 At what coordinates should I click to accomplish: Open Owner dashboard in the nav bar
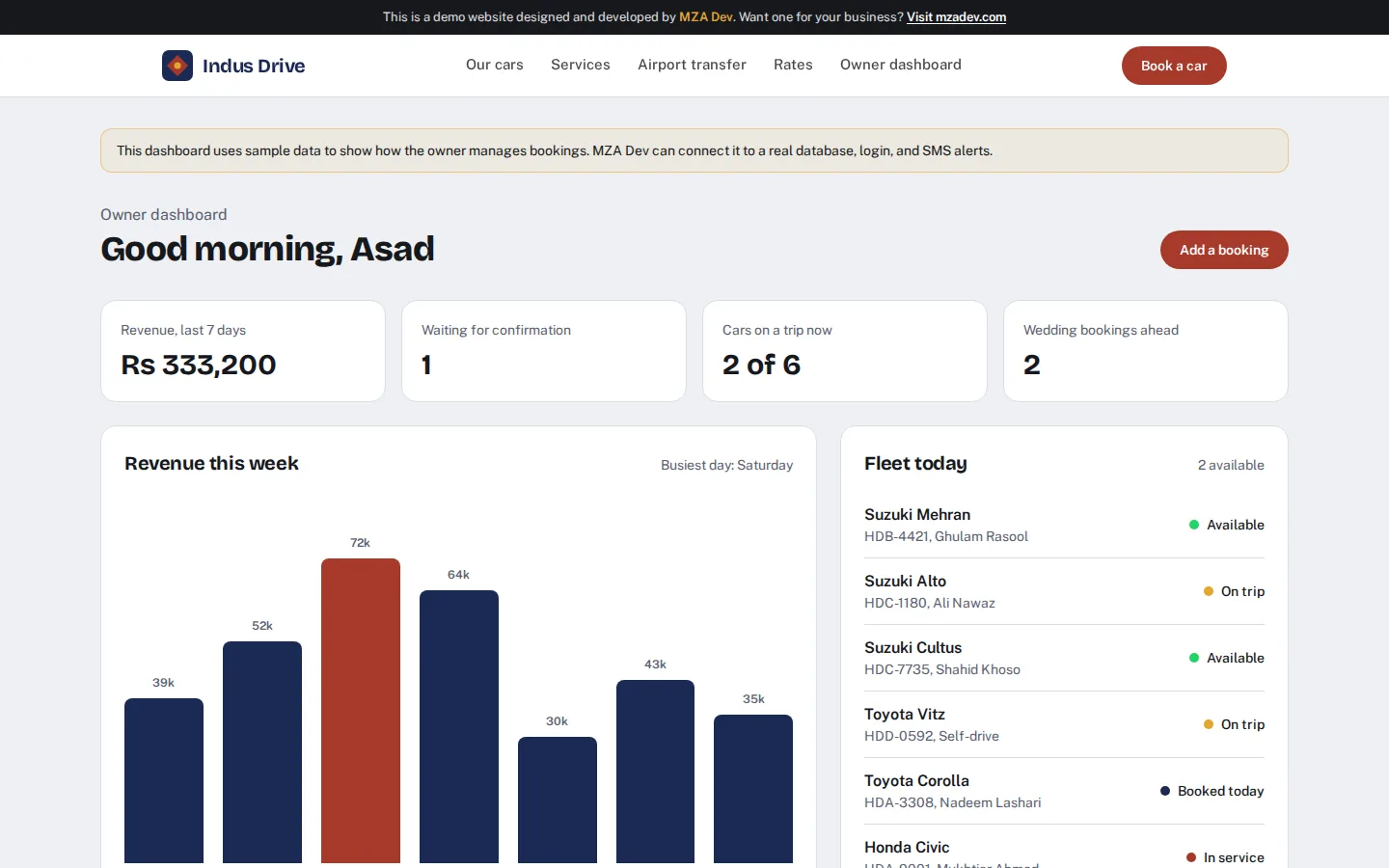pyautogui.click(x=901, y=65)
